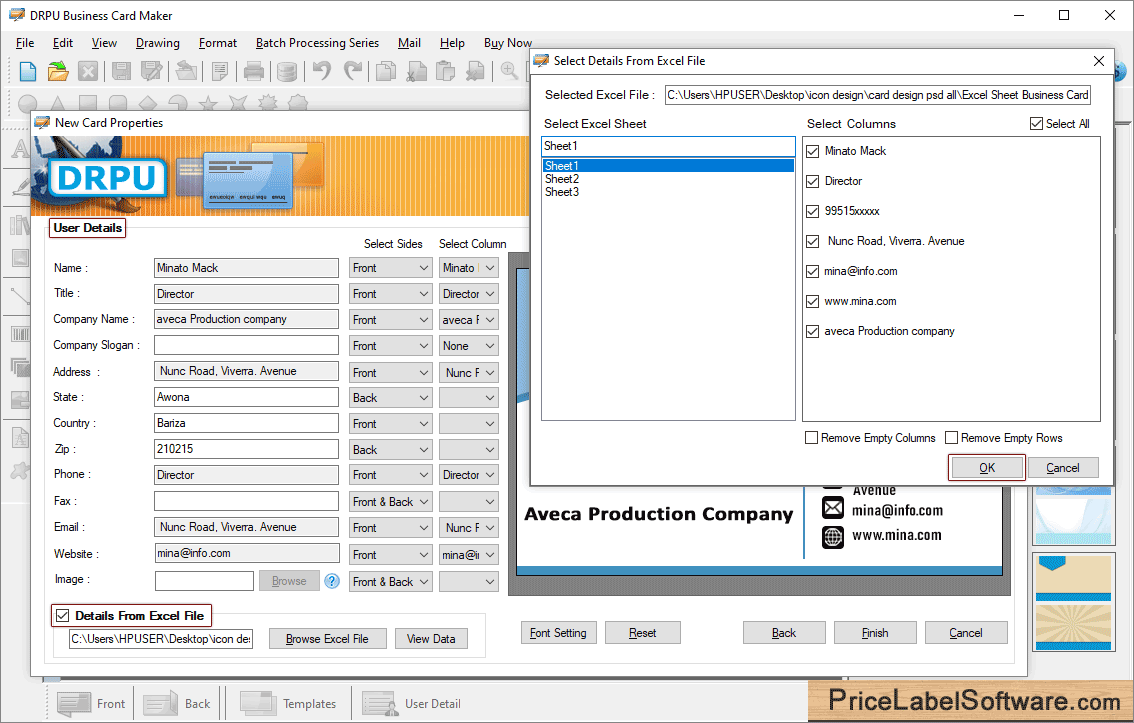1134x723 pixels.
Task: Click the database cylinder icon
Action: click(286, 71)
